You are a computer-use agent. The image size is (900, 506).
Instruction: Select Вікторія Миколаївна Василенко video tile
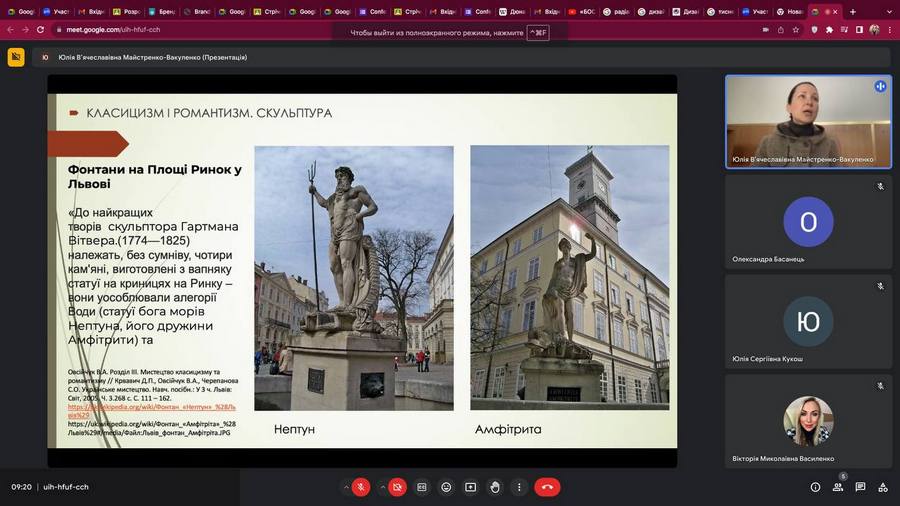(x=808, y=420)
